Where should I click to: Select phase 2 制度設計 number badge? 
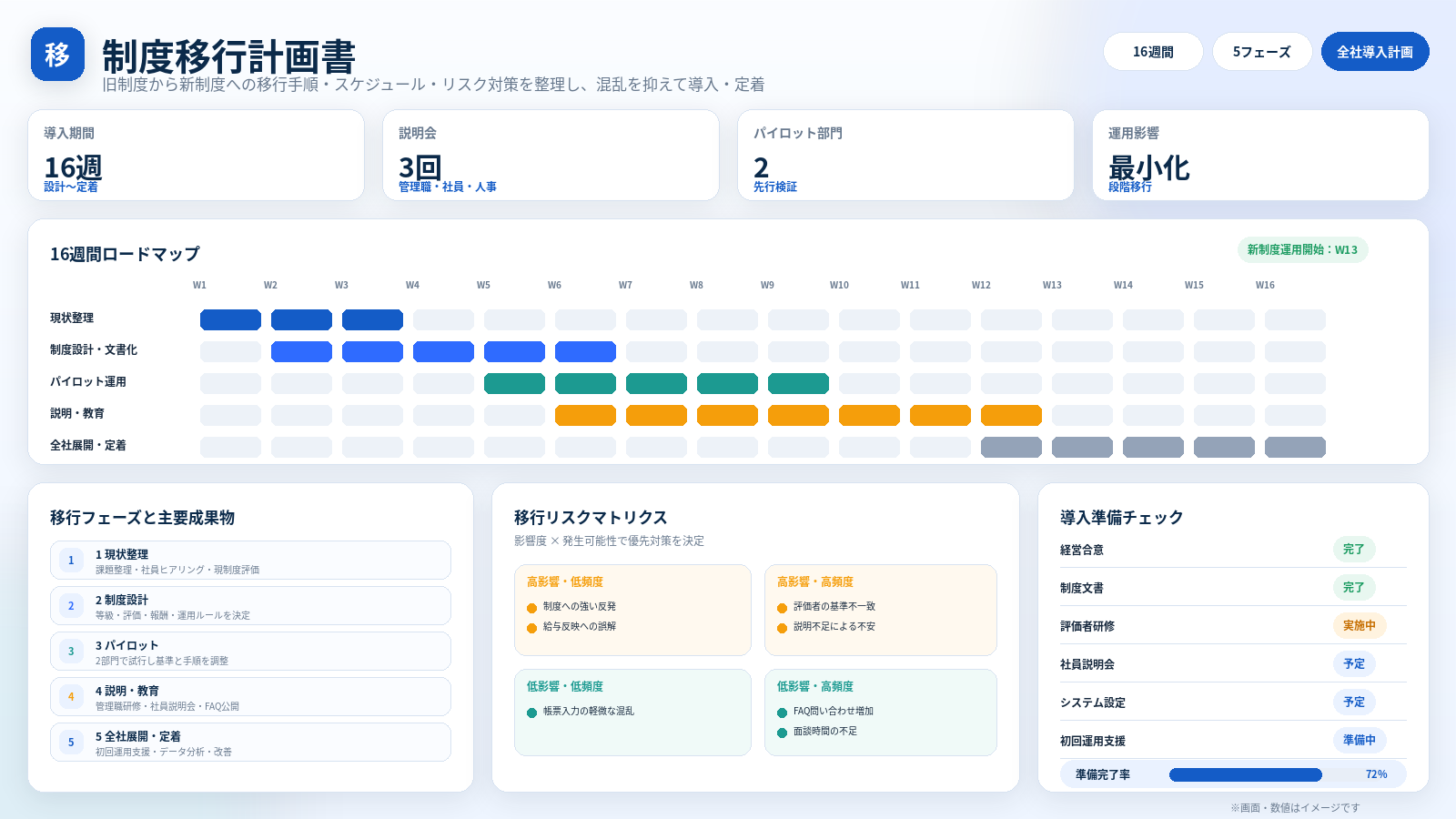(x=71, y=606)
